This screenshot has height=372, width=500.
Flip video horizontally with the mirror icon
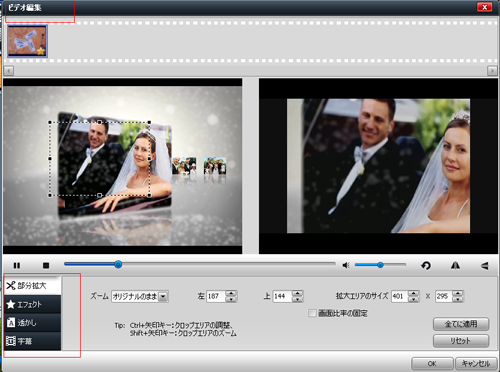point(455,265)
